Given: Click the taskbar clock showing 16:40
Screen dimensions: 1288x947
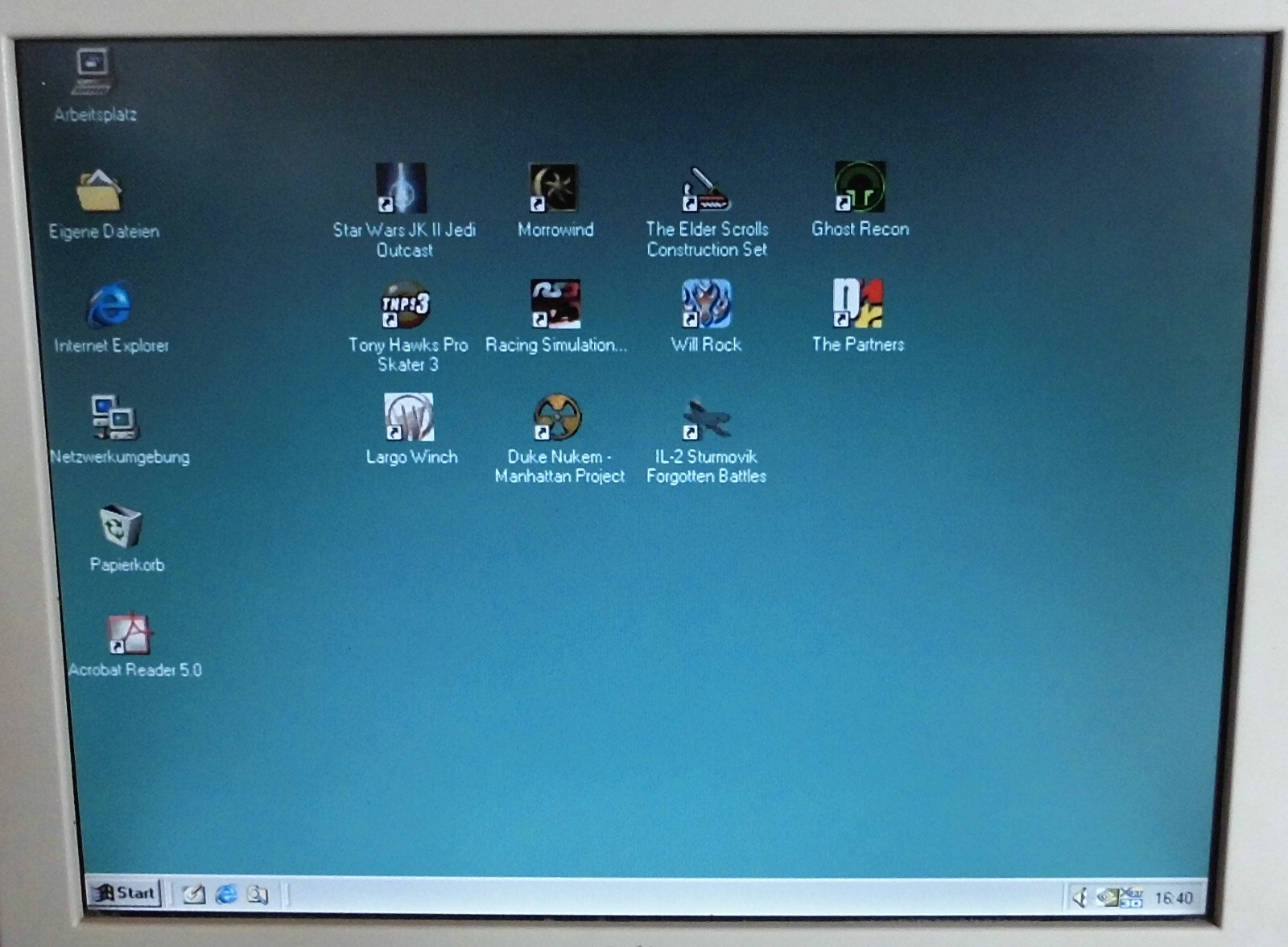Looking at the screenshot, I should (x=1174, y=898).
